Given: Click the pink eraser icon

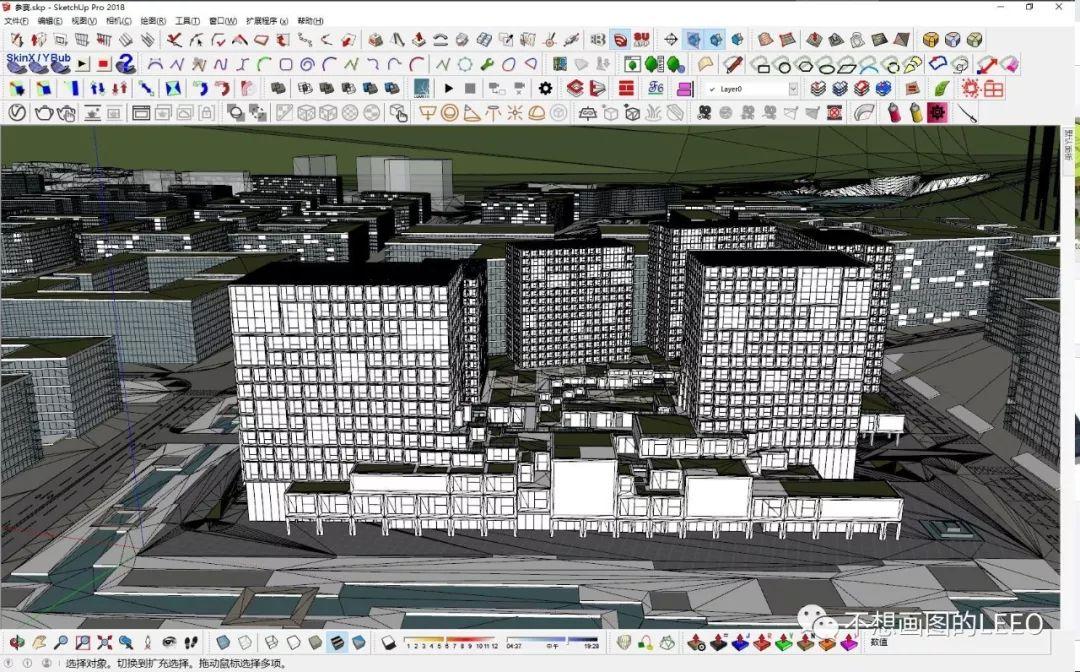Looking at the screenshot, I should (1009, 65).
